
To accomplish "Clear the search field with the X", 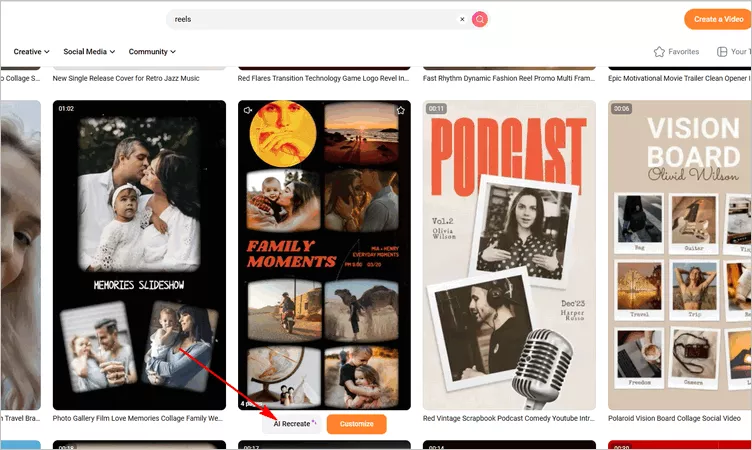I will 462,19.
